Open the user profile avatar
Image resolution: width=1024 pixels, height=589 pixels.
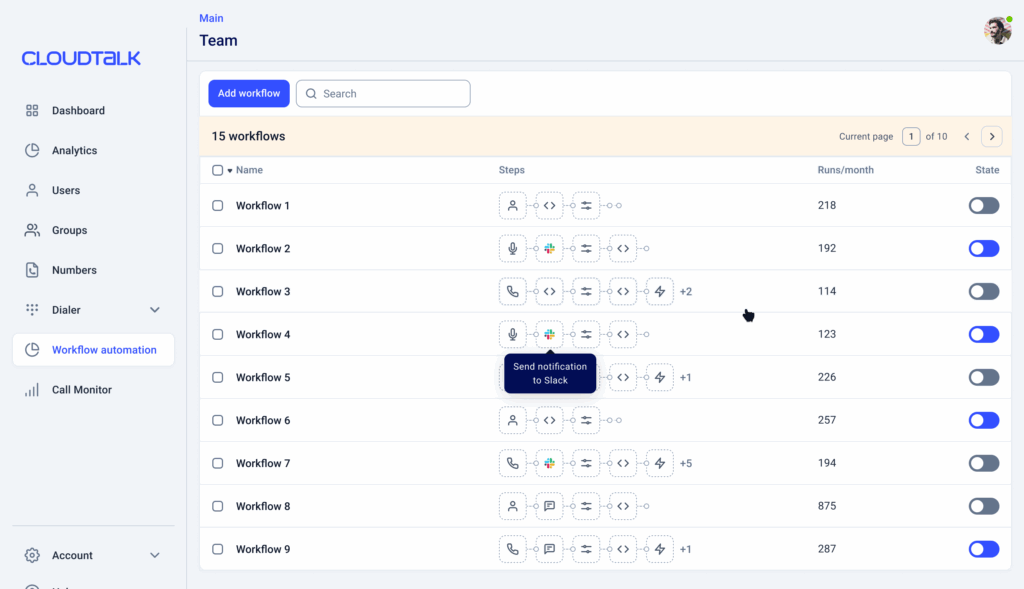coord(997,31)
